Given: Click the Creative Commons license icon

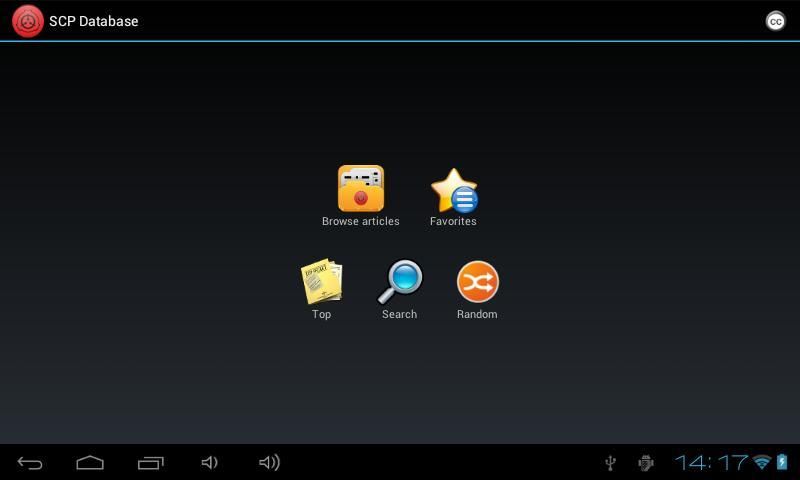Looking at the screenshot, I should [x=775, y=21].
